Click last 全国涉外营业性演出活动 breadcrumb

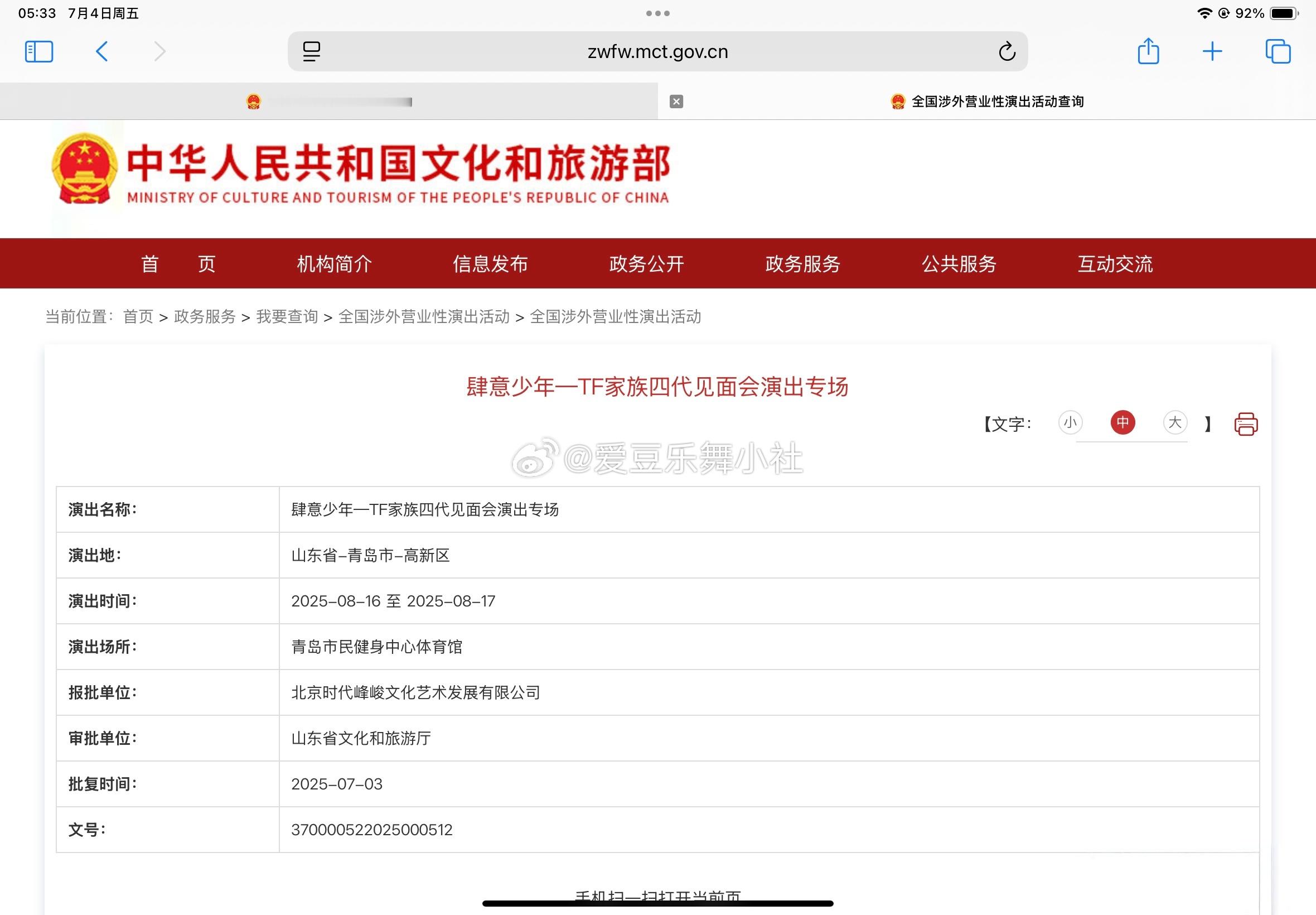[615, 316]
